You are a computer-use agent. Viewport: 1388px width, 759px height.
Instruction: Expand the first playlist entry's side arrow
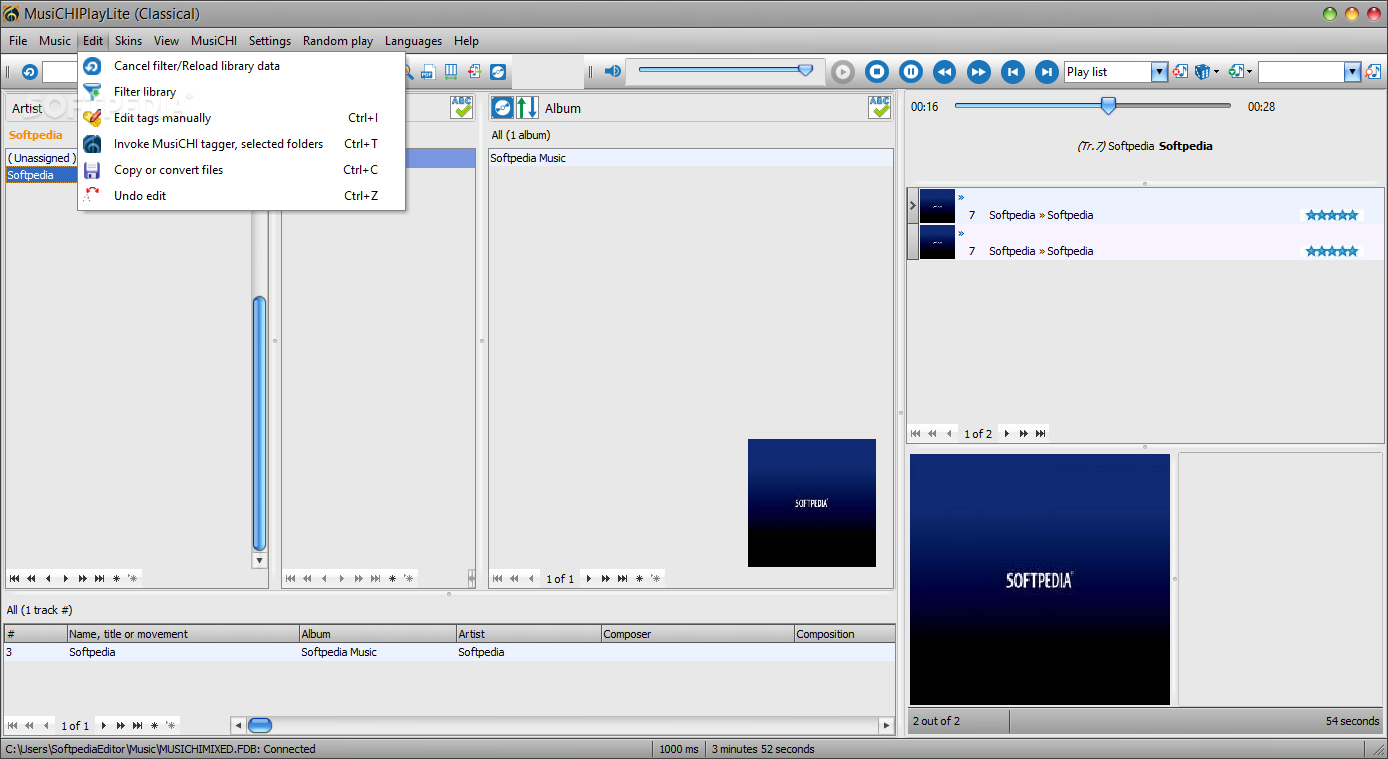click(x=912, y=206)
